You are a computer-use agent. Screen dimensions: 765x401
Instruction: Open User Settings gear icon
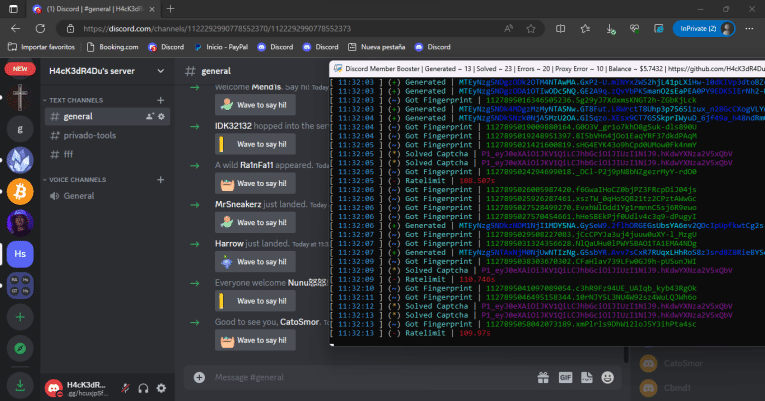[163, 387]
